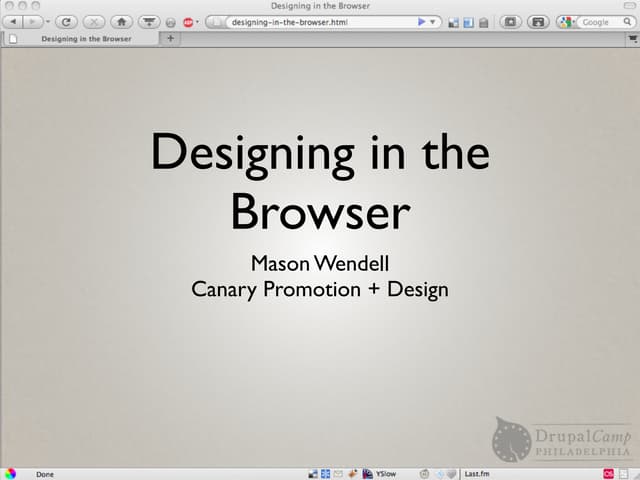Click the list all tabs button
640x480 pixels.
tap(632, 39)
